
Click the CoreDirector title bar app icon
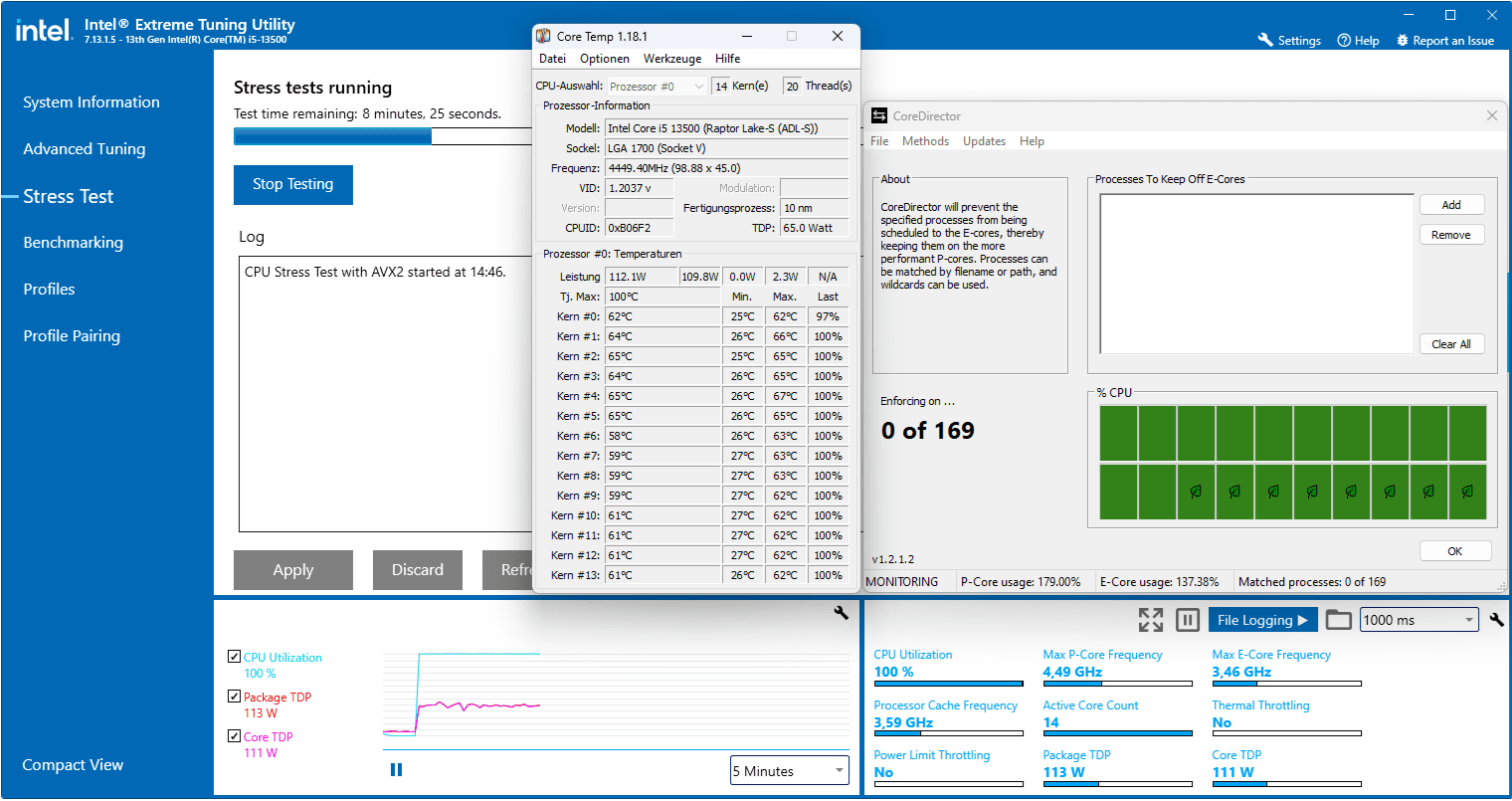[879, 115]
